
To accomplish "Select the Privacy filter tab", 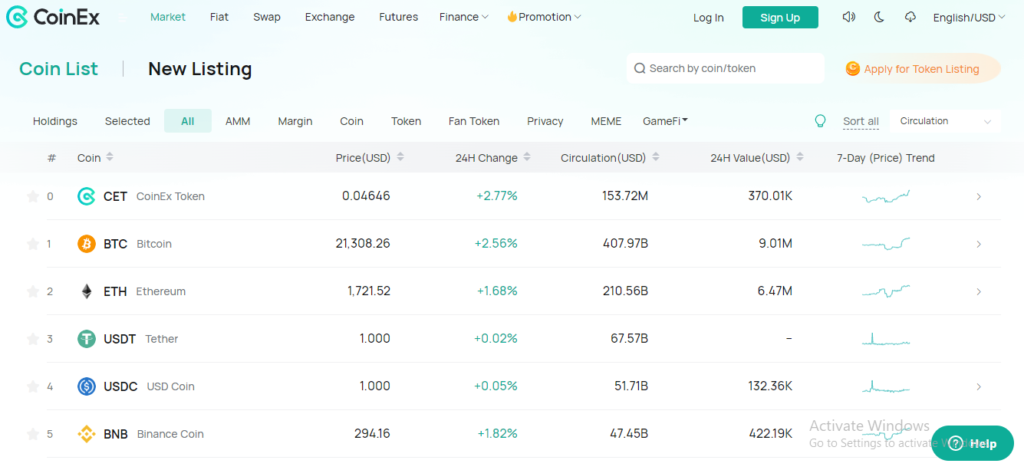I will click(545, 121).
